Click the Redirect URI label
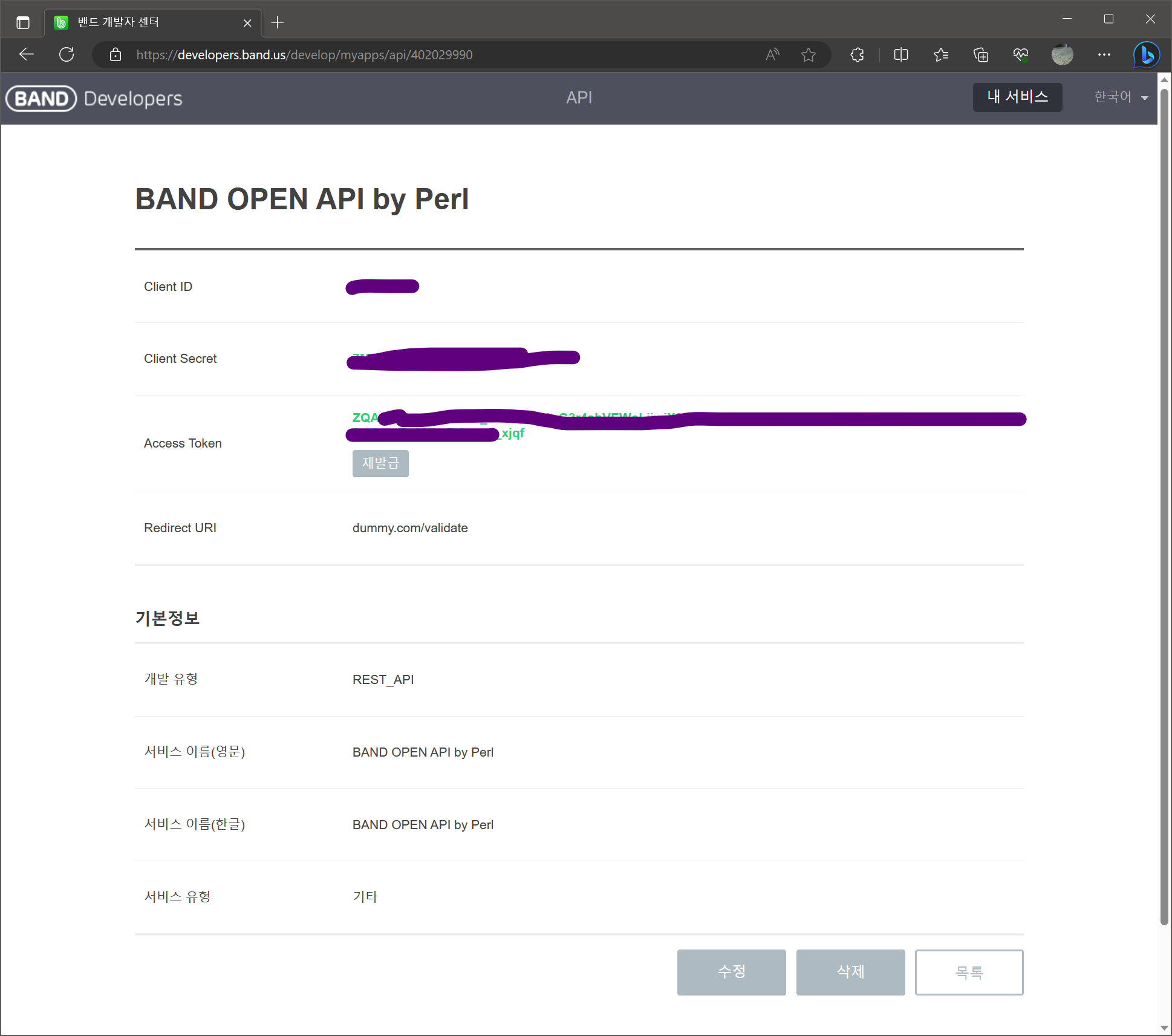The height and width of the screenshot is (1036, 1172). (180, 528)
